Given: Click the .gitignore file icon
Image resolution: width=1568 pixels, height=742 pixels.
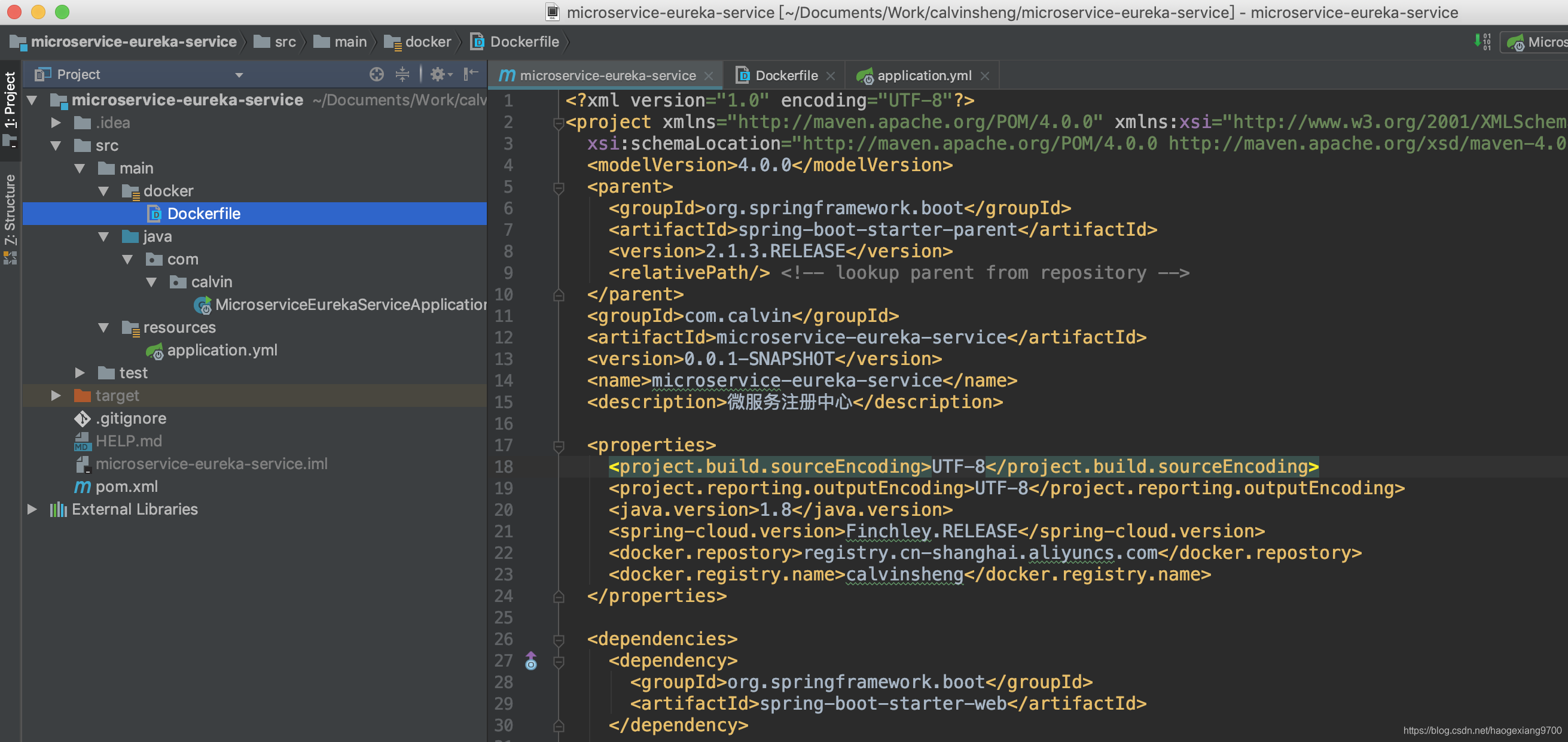Looking at the screenshot, I should coord(82,418).
